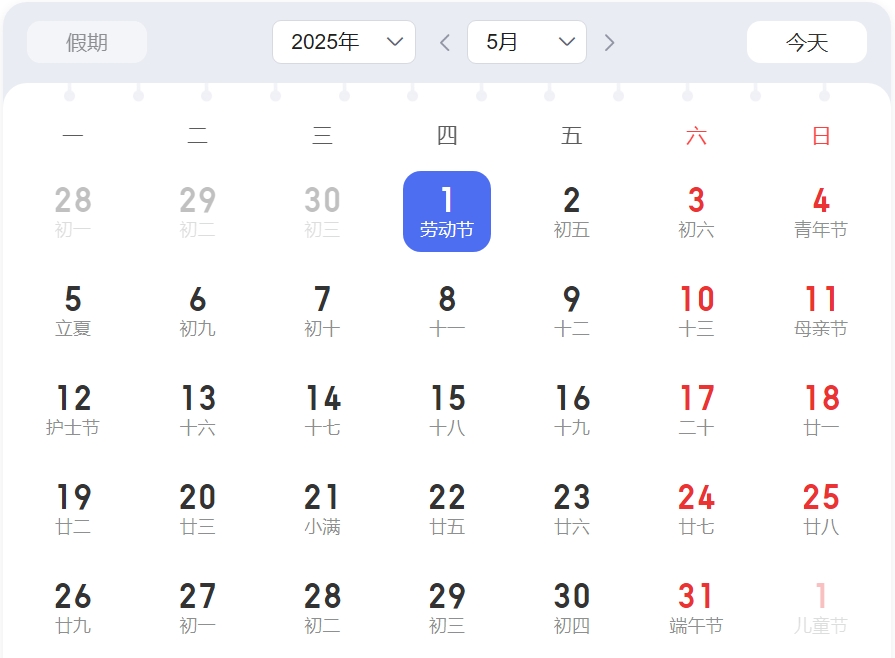
Task: Select May 21 小满
Action: [x=322, y=509]
